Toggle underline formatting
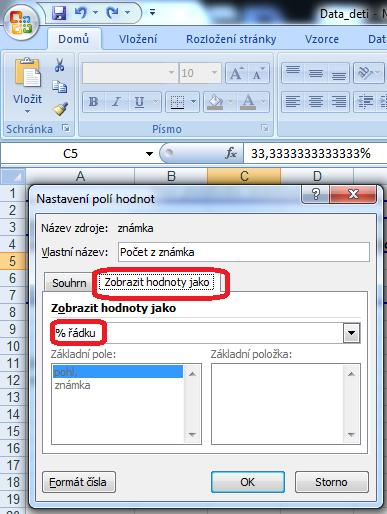Screen dimensions: 387x514 [x=139, y=102]
